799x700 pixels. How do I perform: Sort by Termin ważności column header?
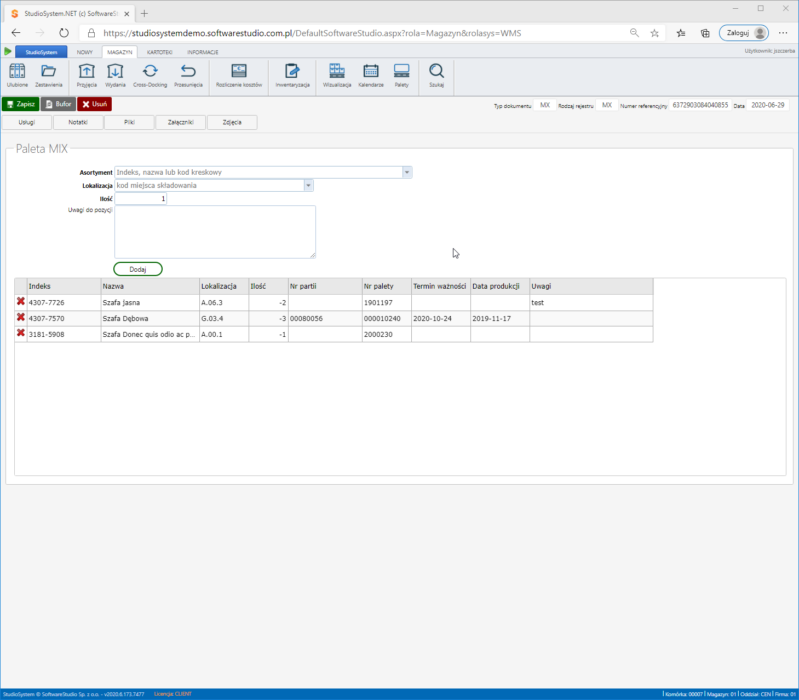pyautogui.click(x=441, y=286)
